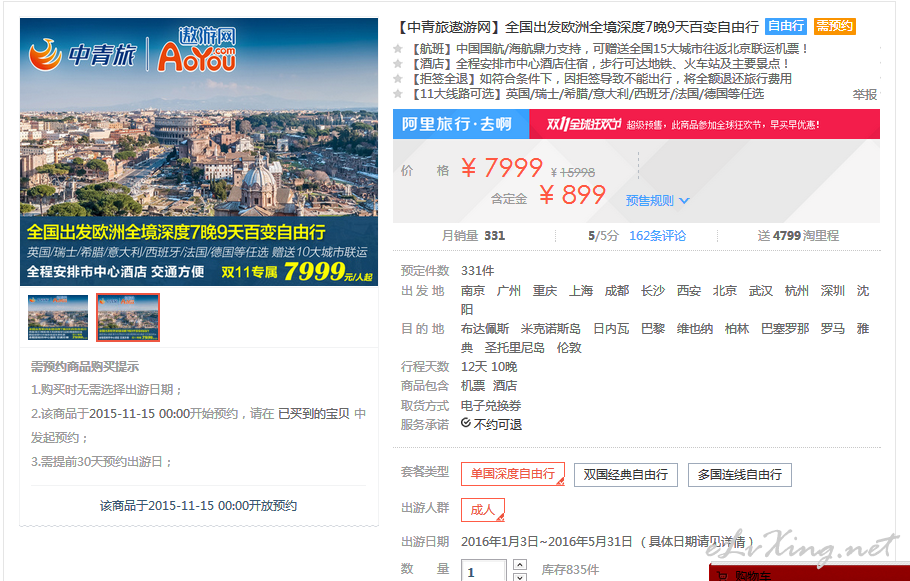The height and width of the screenshot is (581, 910).
Task: Click departure city 南京
Action: 473,291
